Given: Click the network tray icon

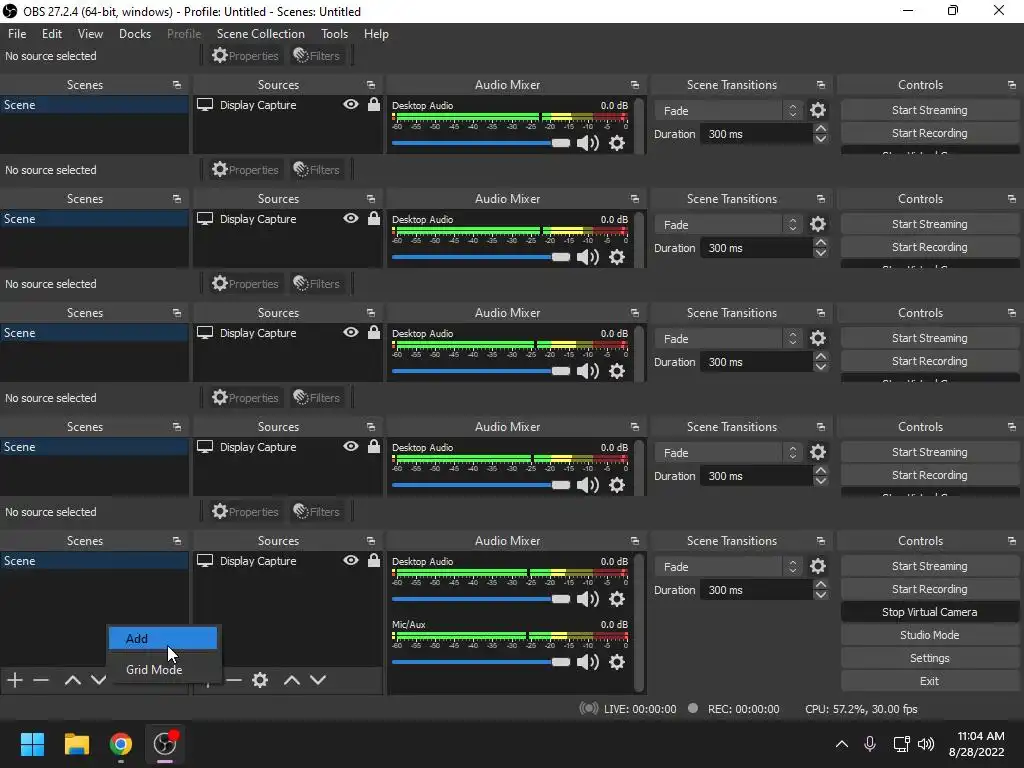Looking at the screenshot, I should point(902,744).
